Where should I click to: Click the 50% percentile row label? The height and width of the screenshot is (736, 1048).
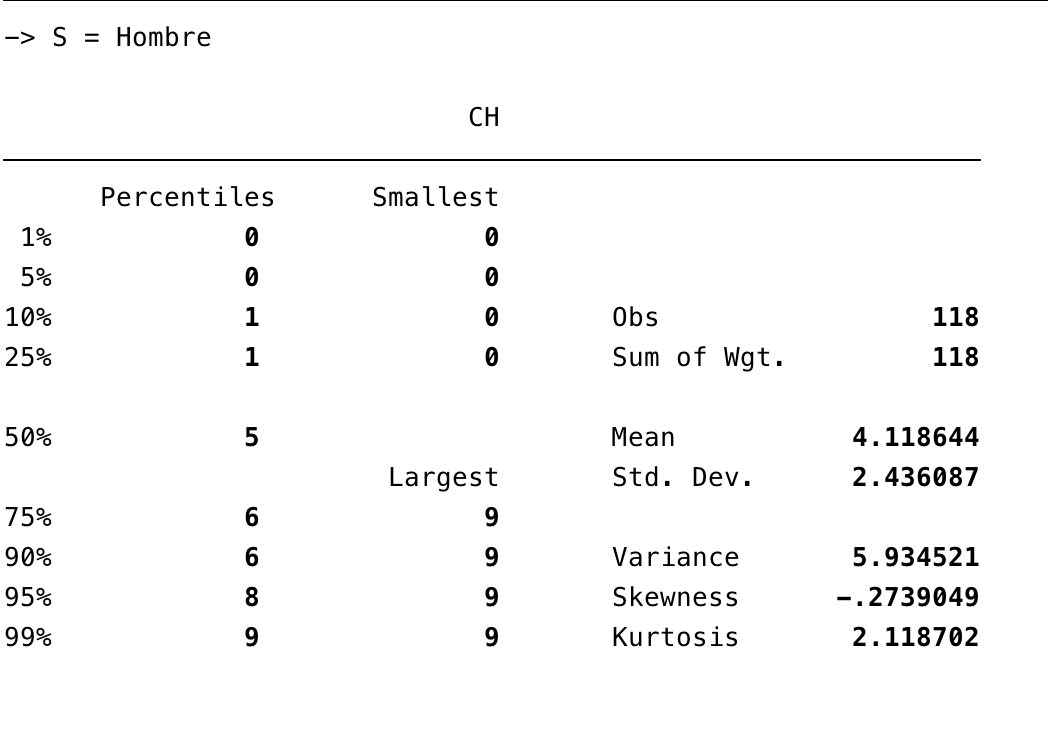pyautogui.click(x=28, y=438)
